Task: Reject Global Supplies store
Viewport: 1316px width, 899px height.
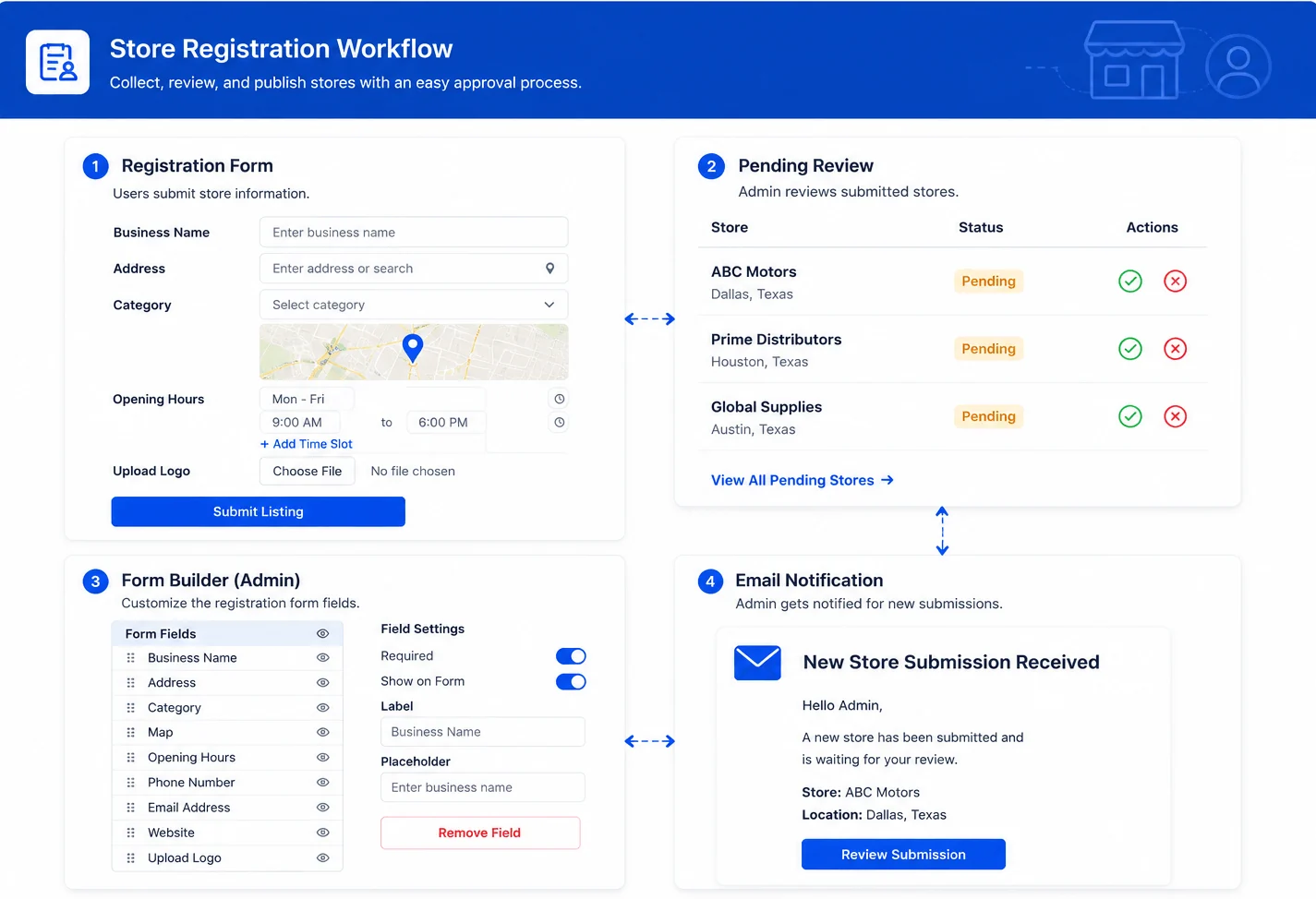Action: 1175,416
